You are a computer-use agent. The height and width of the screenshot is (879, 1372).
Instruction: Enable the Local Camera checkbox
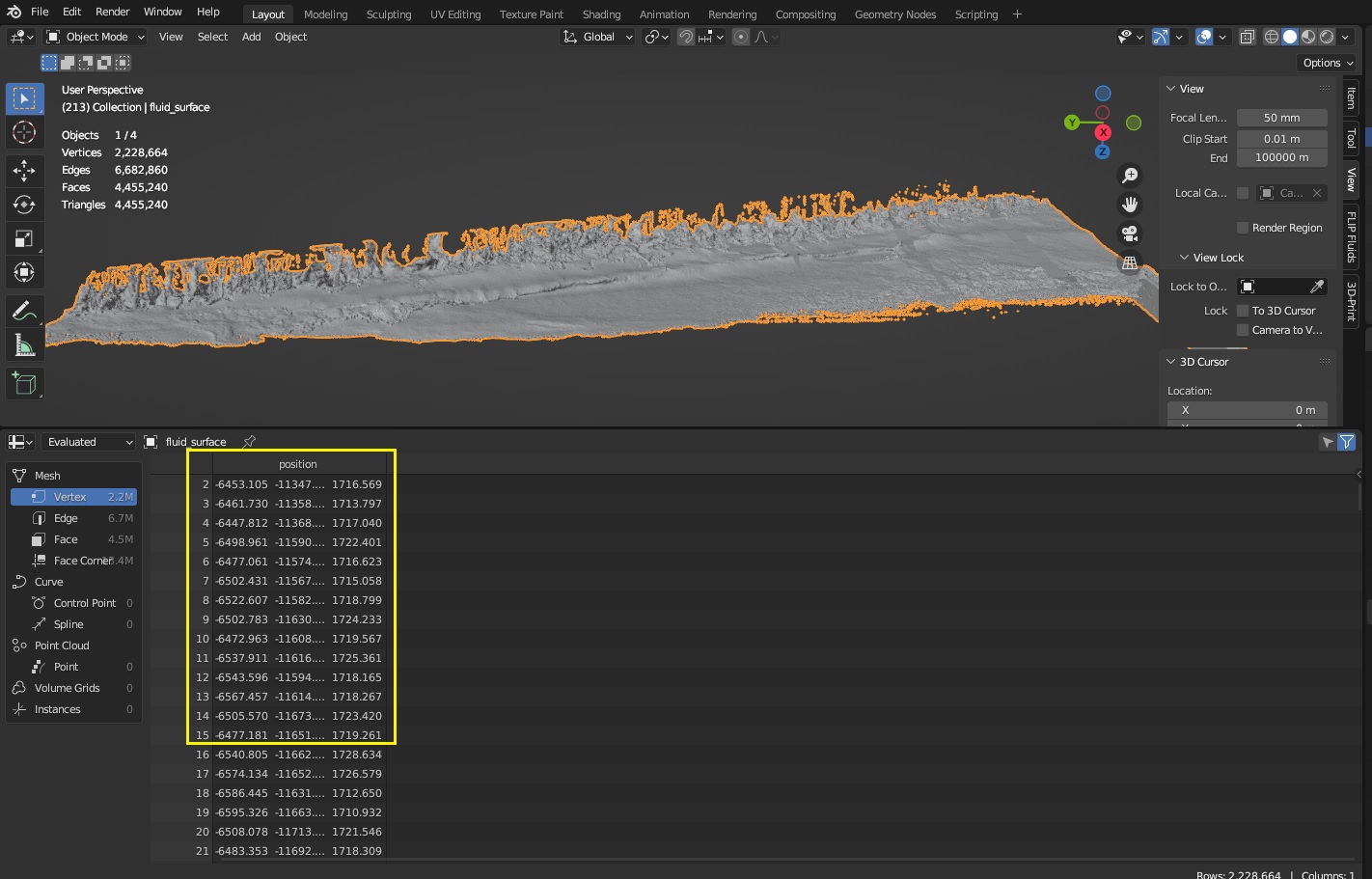pyautogui.click(x=1243, y=193)
